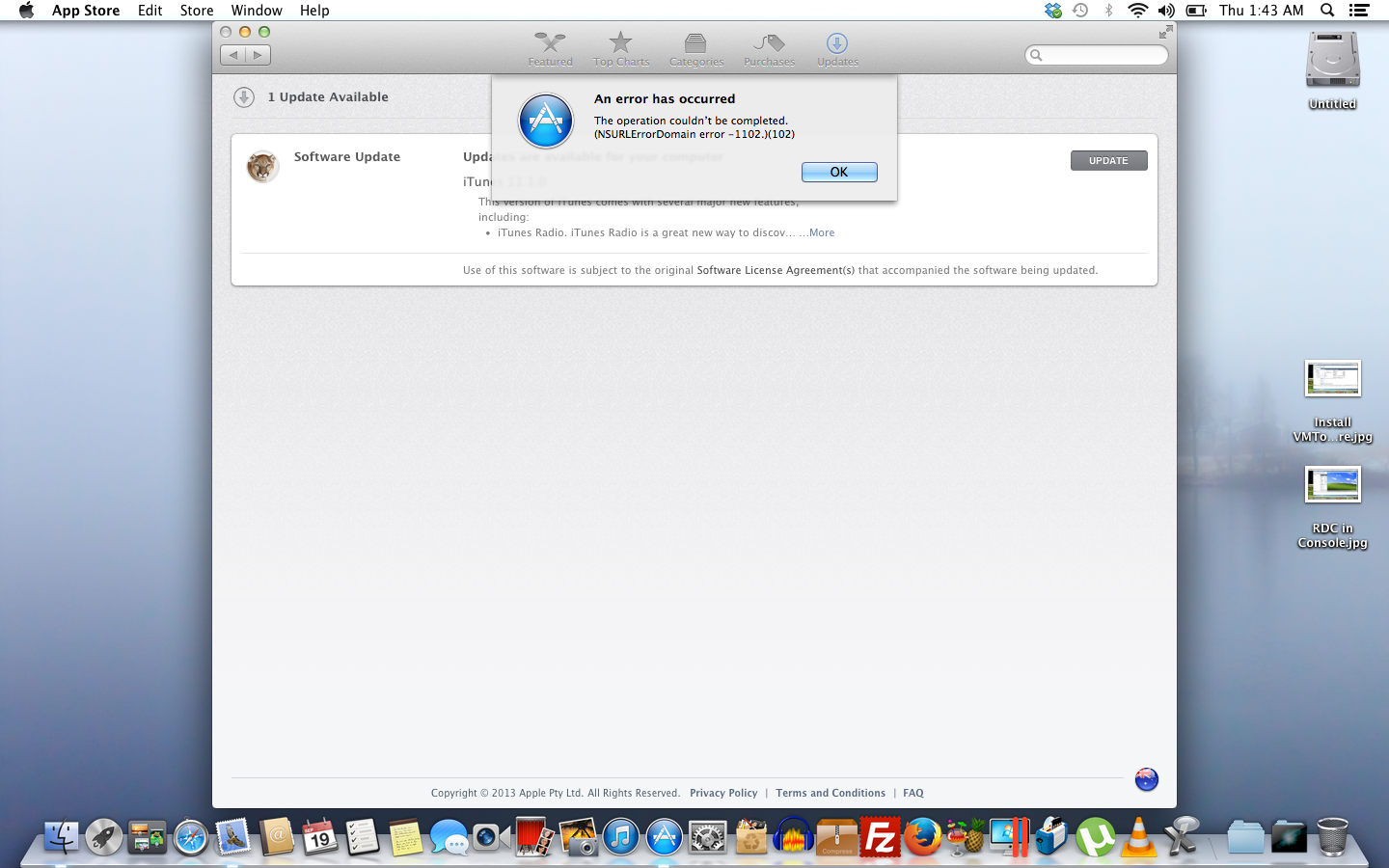The width and height of the screenshot is (1389, 868).
Task: Open Notification Center list icon
Action: 1359,11
